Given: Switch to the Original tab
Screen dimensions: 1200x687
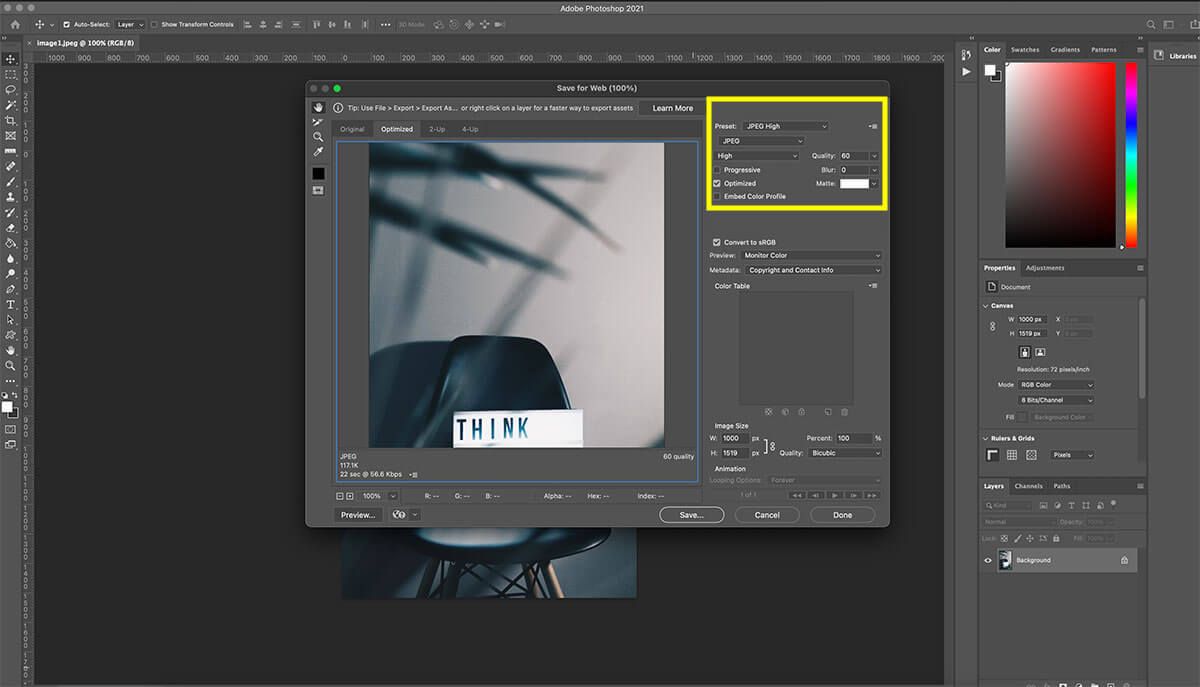Looking at the screenshot, I should [x=352, y=129].
